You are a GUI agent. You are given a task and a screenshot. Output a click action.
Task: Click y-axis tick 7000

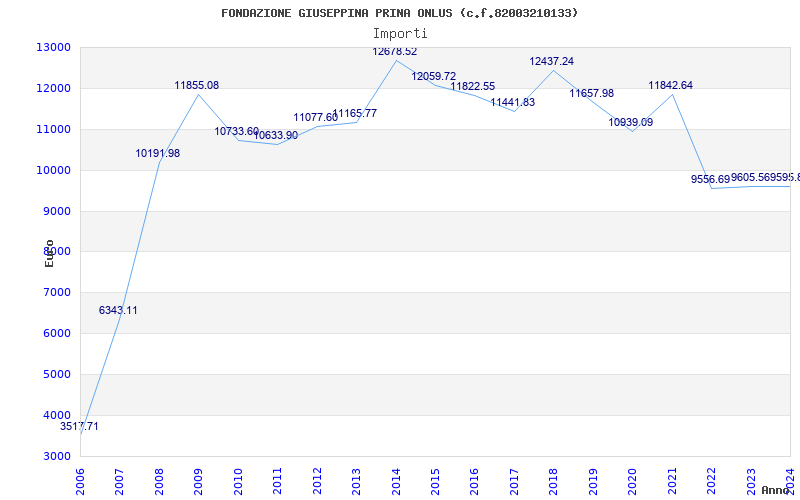[x=56, y=292]
